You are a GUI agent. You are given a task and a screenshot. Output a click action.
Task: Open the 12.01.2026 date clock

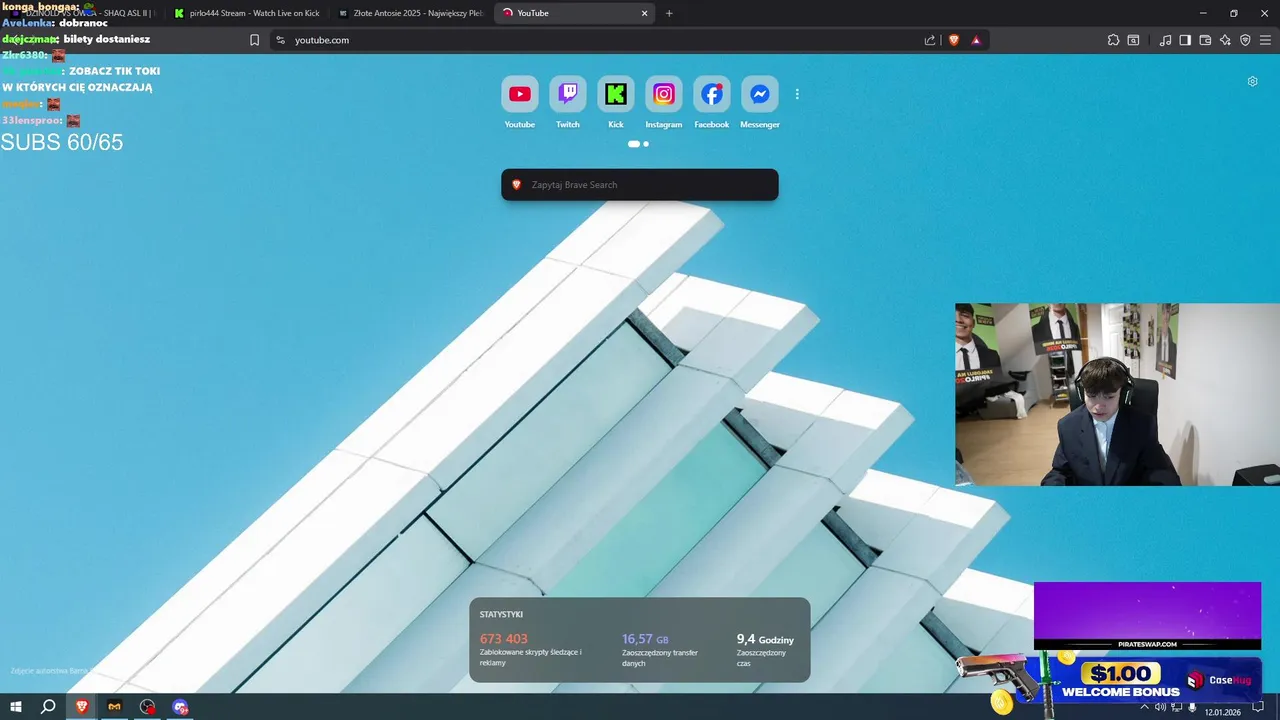coord(1222,712)
